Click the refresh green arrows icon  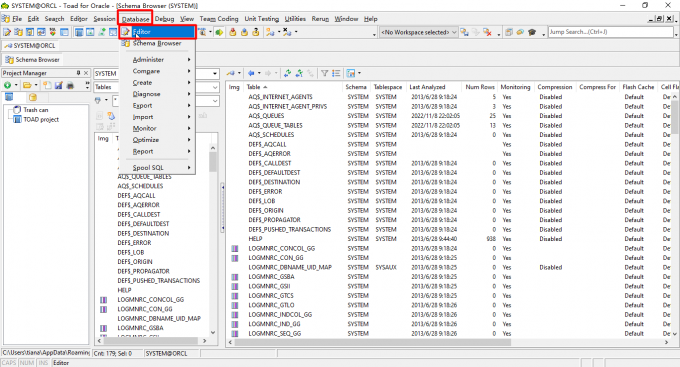click(x=287, y=73)
